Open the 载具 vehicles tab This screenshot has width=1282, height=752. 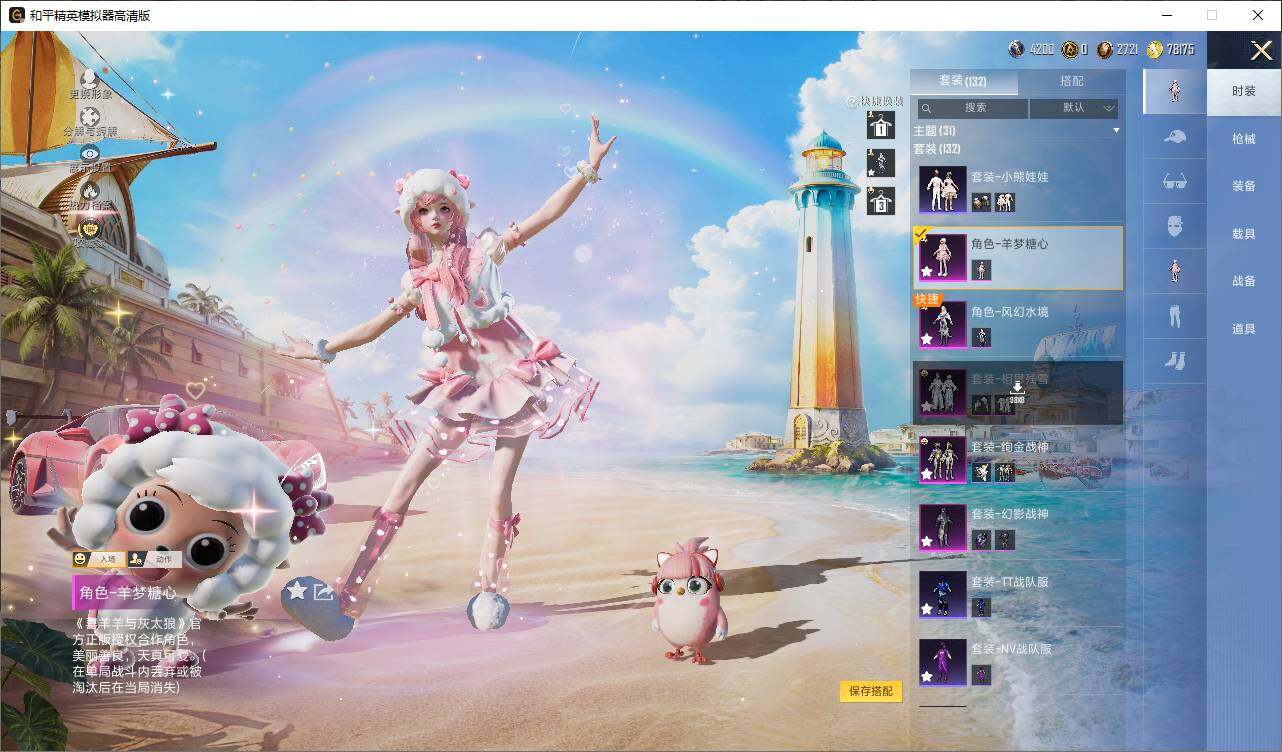(x=1244, y=234)
